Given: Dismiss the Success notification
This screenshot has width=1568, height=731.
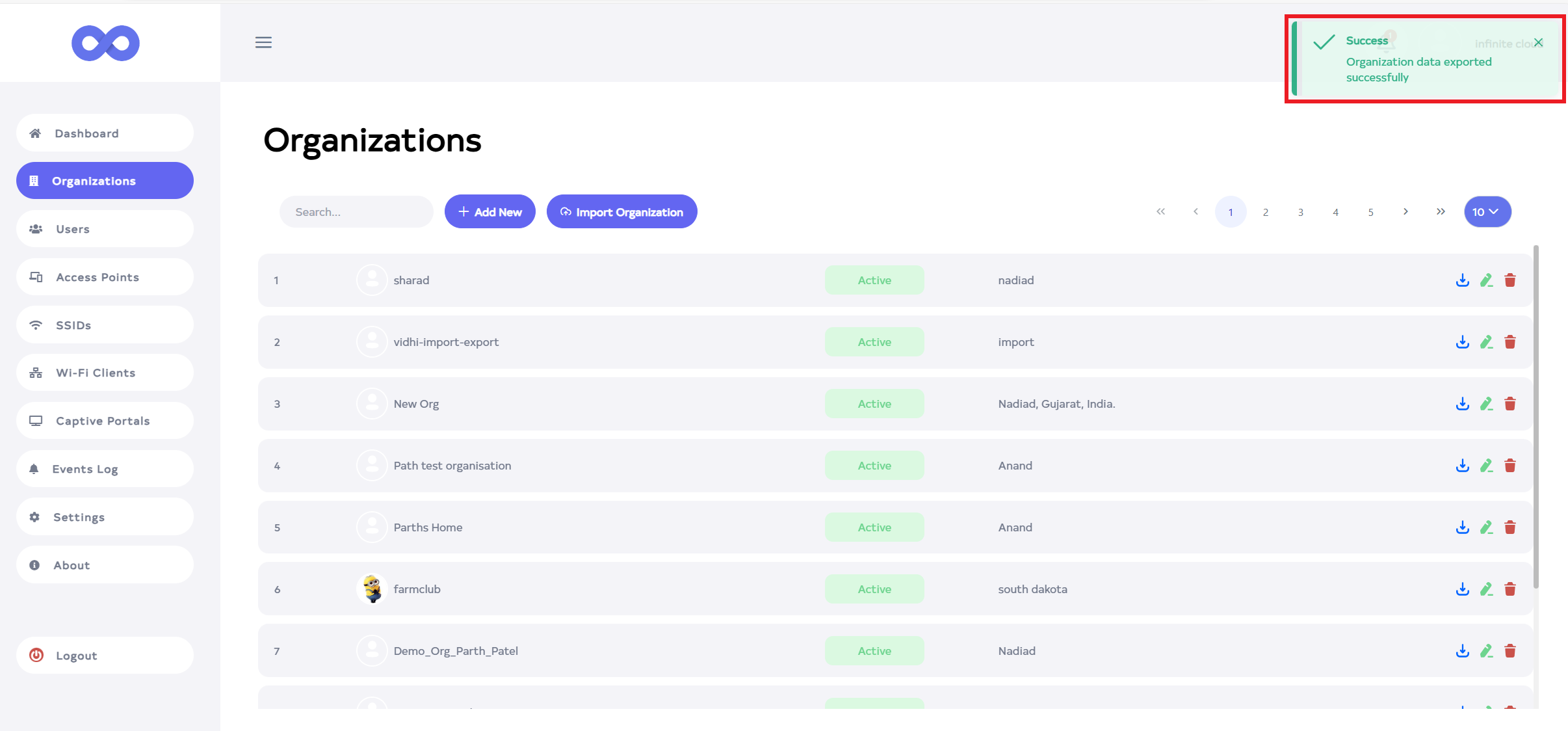Looking at the screenshot, I should (x=1538, y=43).
